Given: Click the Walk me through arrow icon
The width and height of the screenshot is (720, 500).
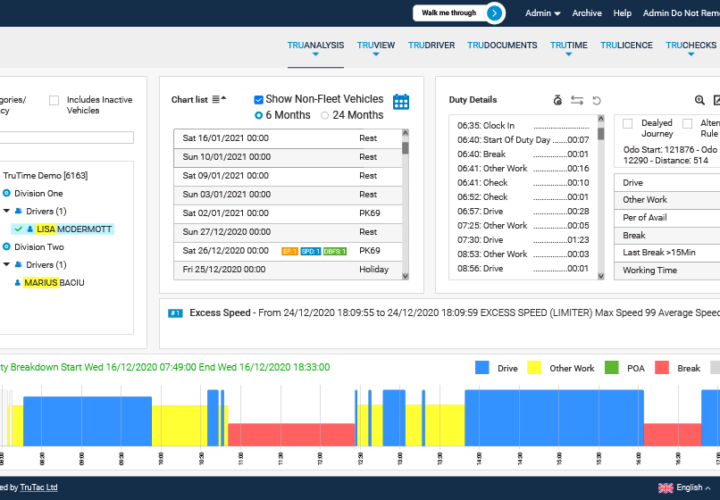Looking at the screenshot, I should click(494, 13).
